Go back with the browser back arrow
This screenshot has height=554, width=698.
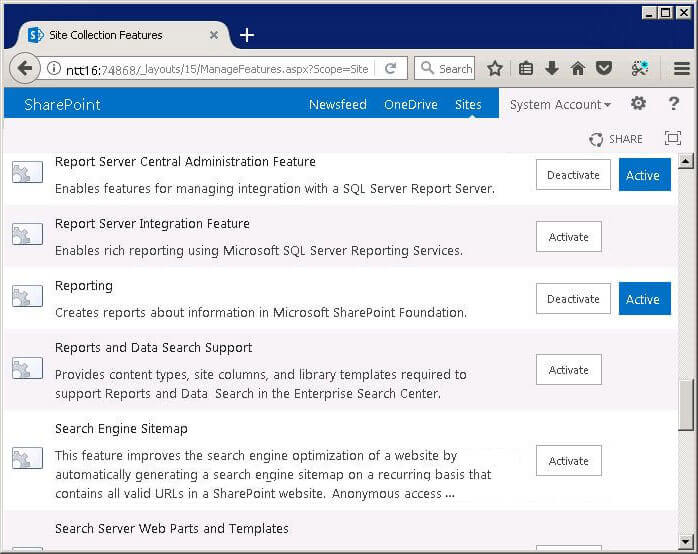tap(25, 69)
